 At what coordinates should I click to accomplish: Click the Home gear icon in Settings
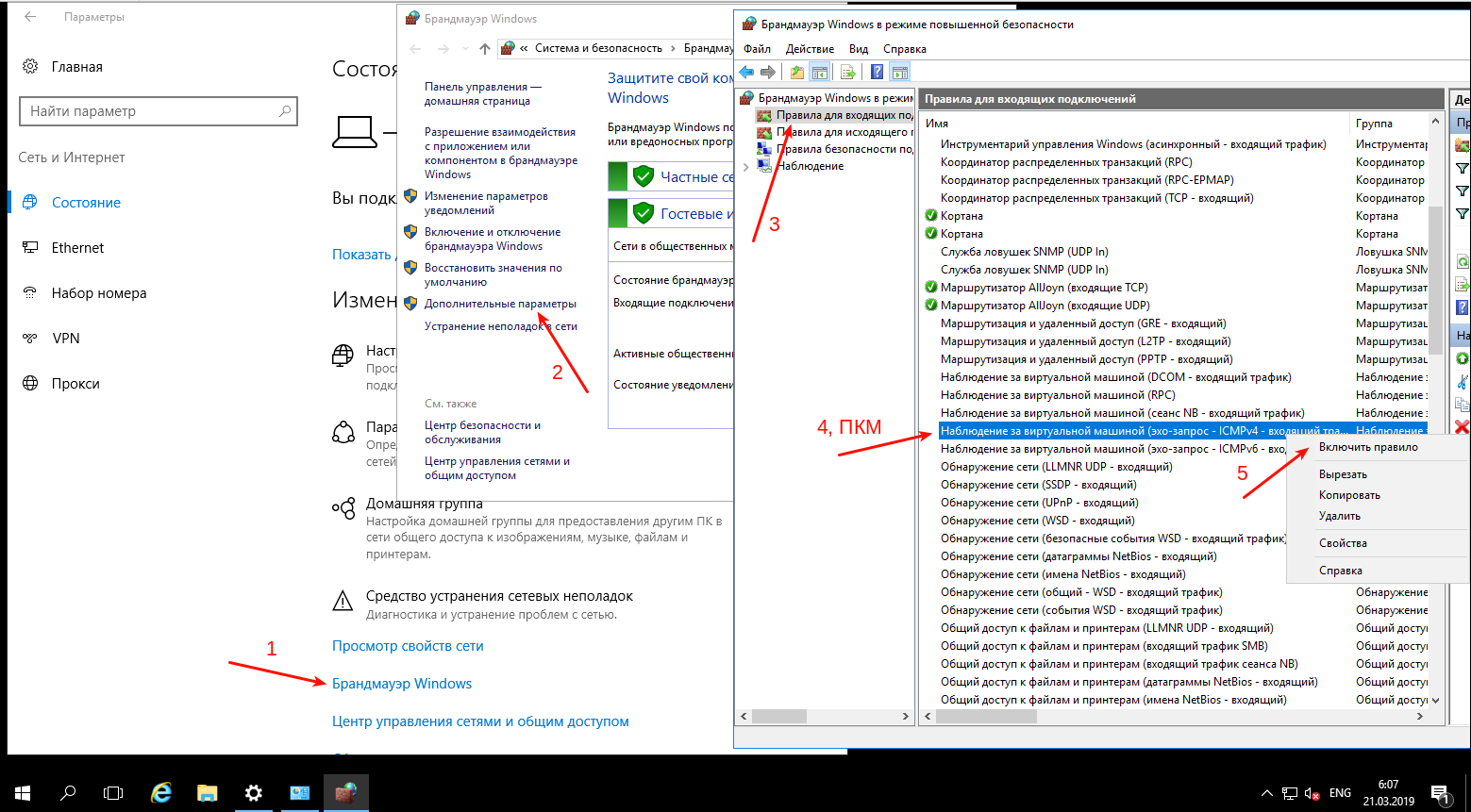tap(30, 67)
